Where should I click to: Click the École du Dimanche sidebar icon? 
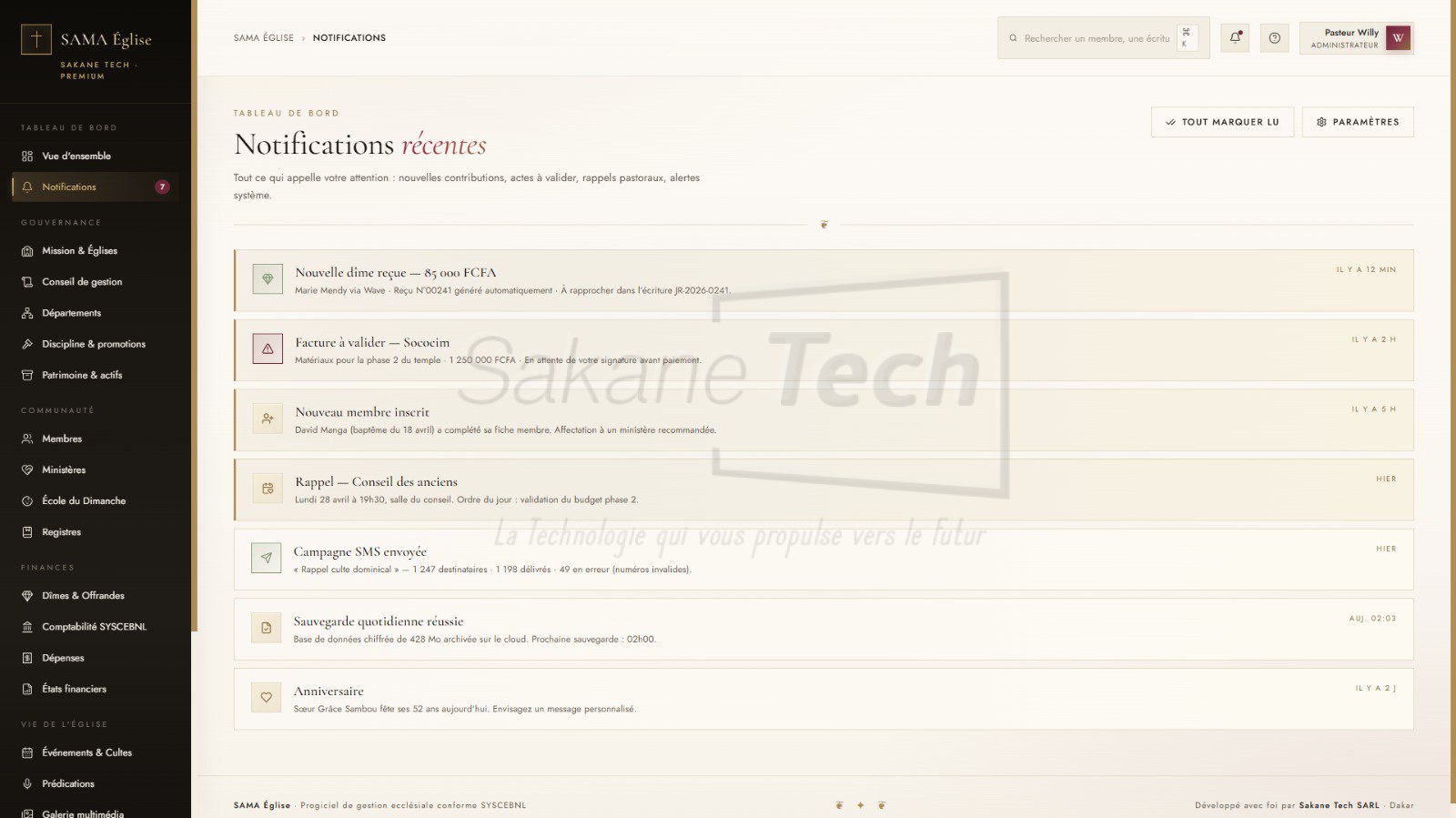[27, 501]
